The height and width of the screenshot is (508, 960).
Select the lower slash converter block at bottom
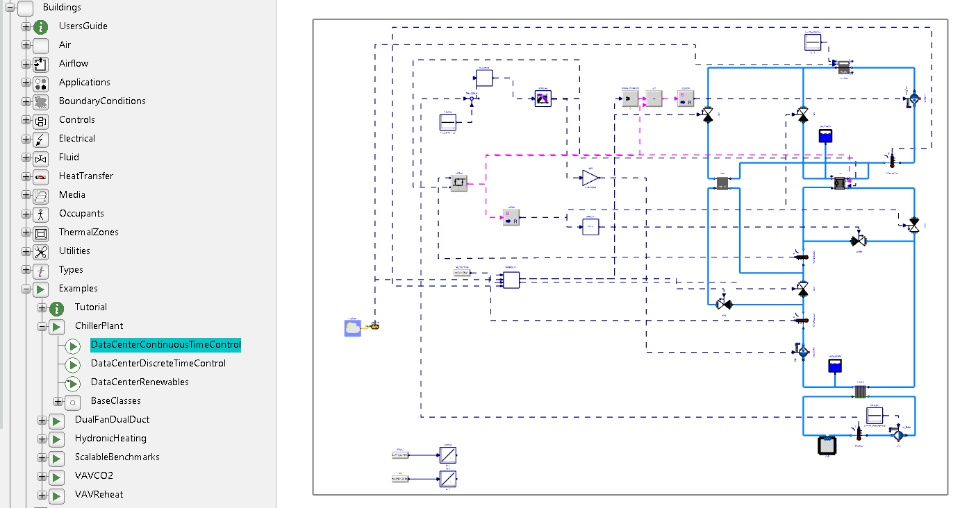448,478
